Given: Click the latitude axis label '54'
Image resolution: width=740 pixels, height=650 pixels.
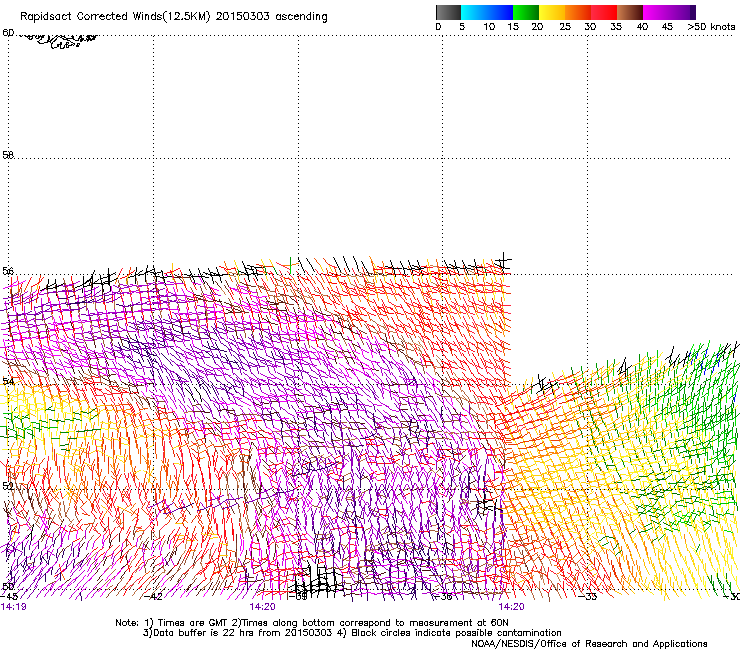Looking at the screenshot, I should 8,381.
